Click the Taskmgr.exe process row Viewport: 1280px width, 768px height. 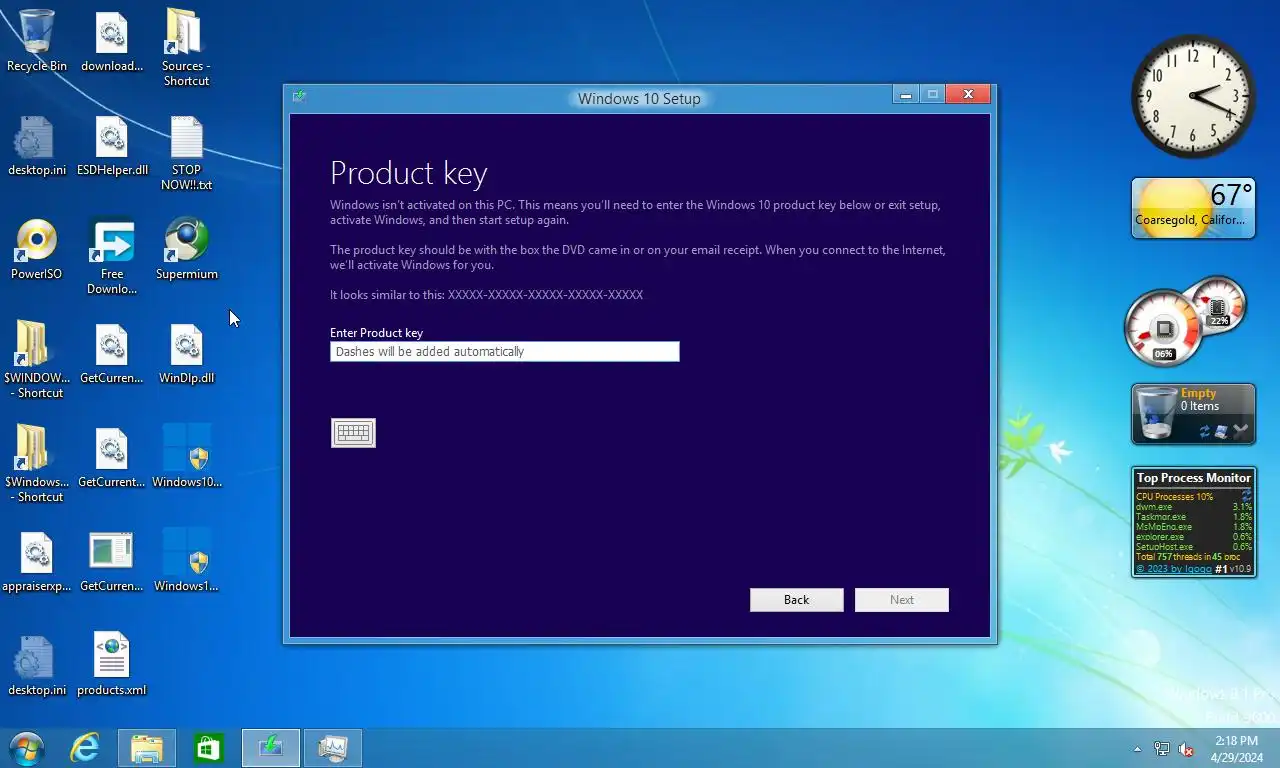[x=1194, y=517]
